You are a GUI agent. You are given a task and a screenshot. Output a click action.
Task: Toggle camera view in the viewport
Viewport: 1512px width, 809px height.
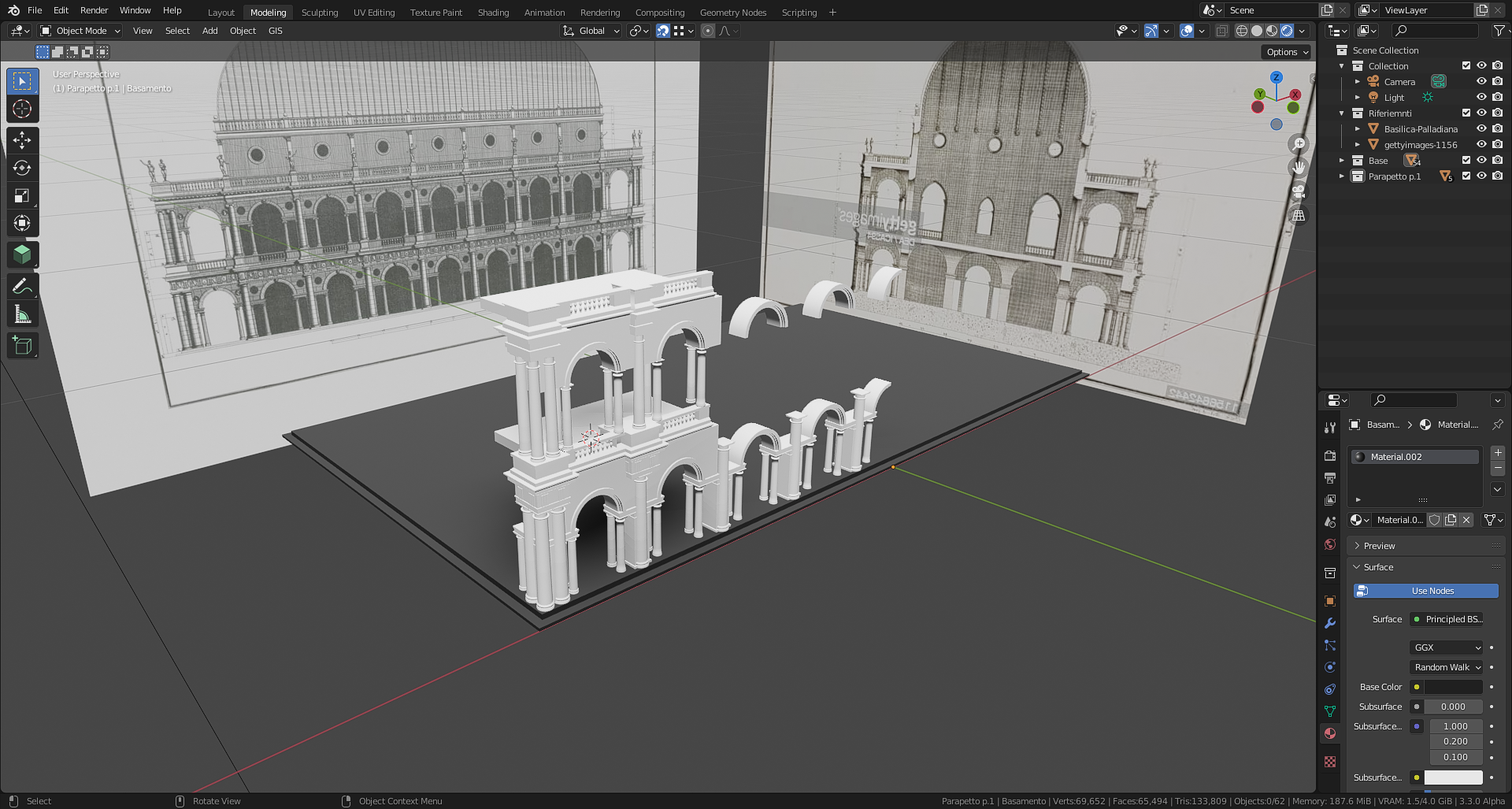pos(1298,191)
